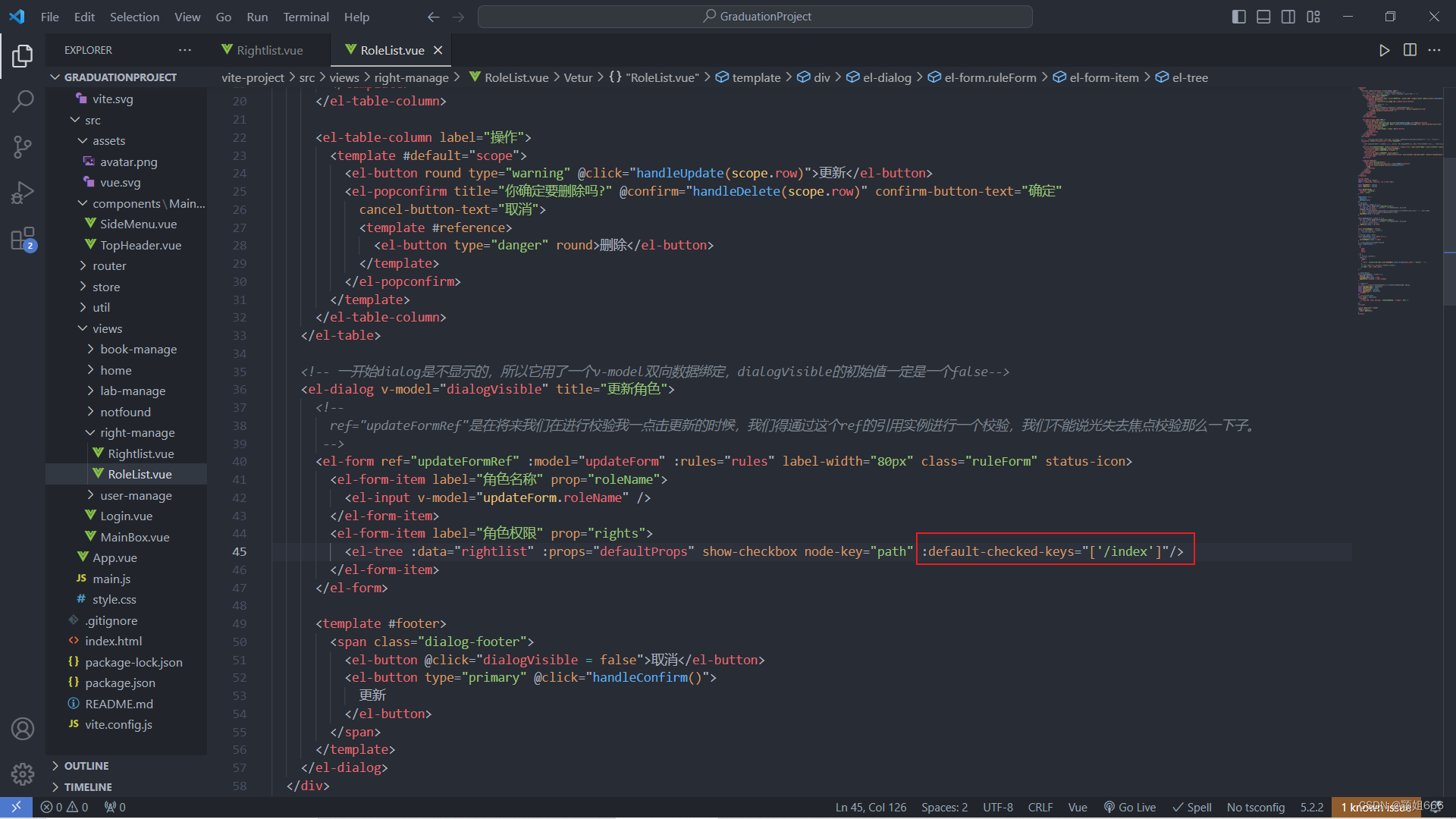Click the Spaces: 2 indentation setting
This screenshot has width=1456, height=819.
(944, 807)
